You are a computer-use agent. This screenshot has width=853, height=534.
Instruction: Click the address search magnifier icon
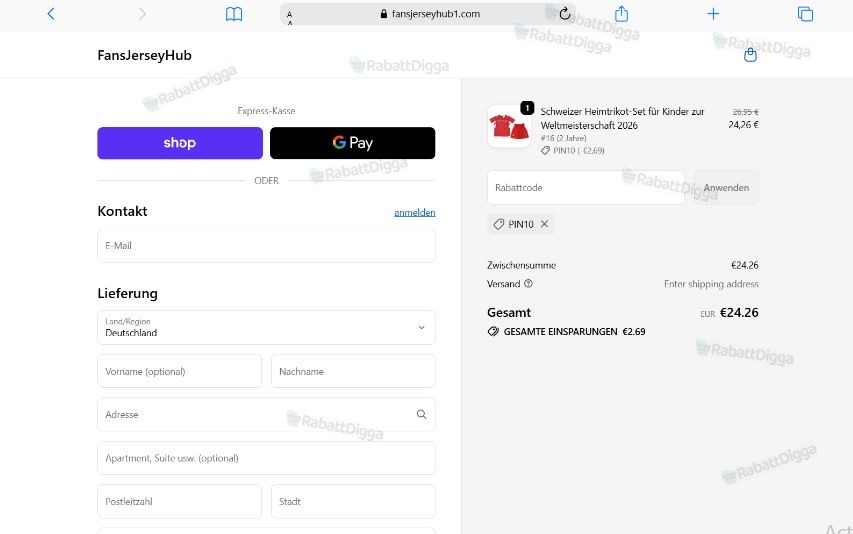pyautogui.click(x=421, y=414)
